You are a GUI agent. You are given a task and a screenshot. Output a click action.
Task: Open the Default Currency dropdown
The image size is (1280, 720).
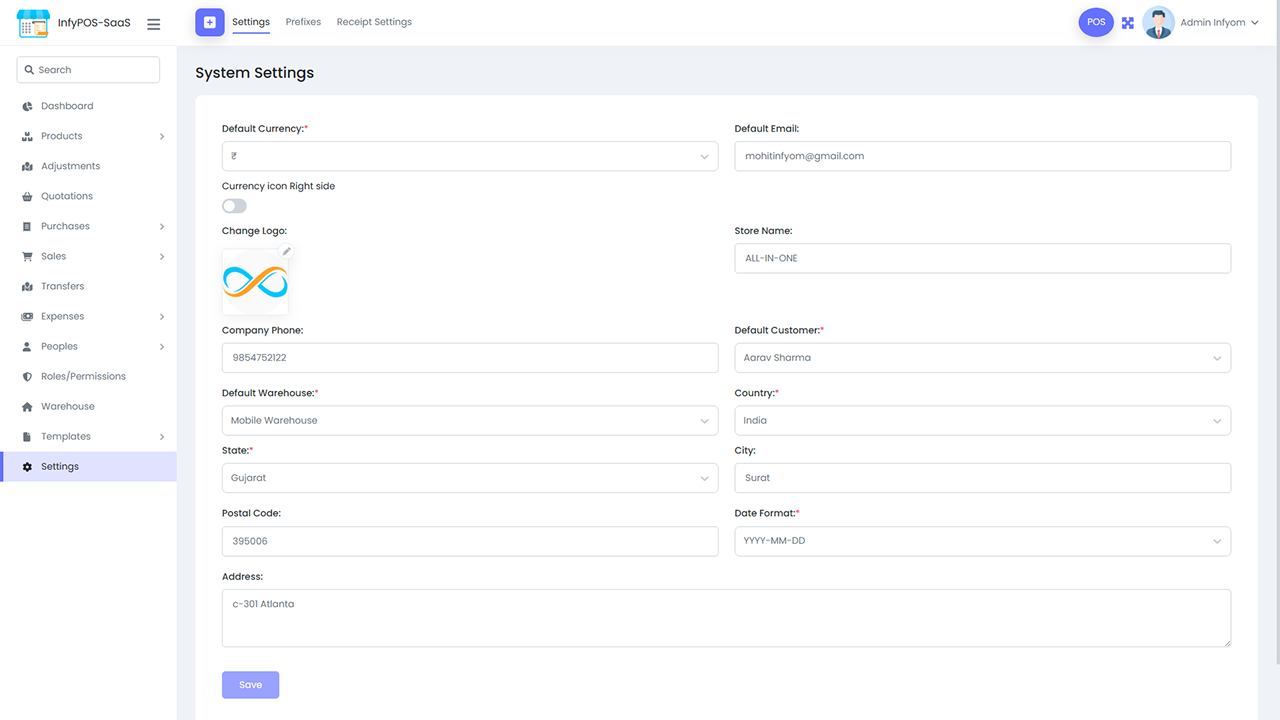[470, 156]
